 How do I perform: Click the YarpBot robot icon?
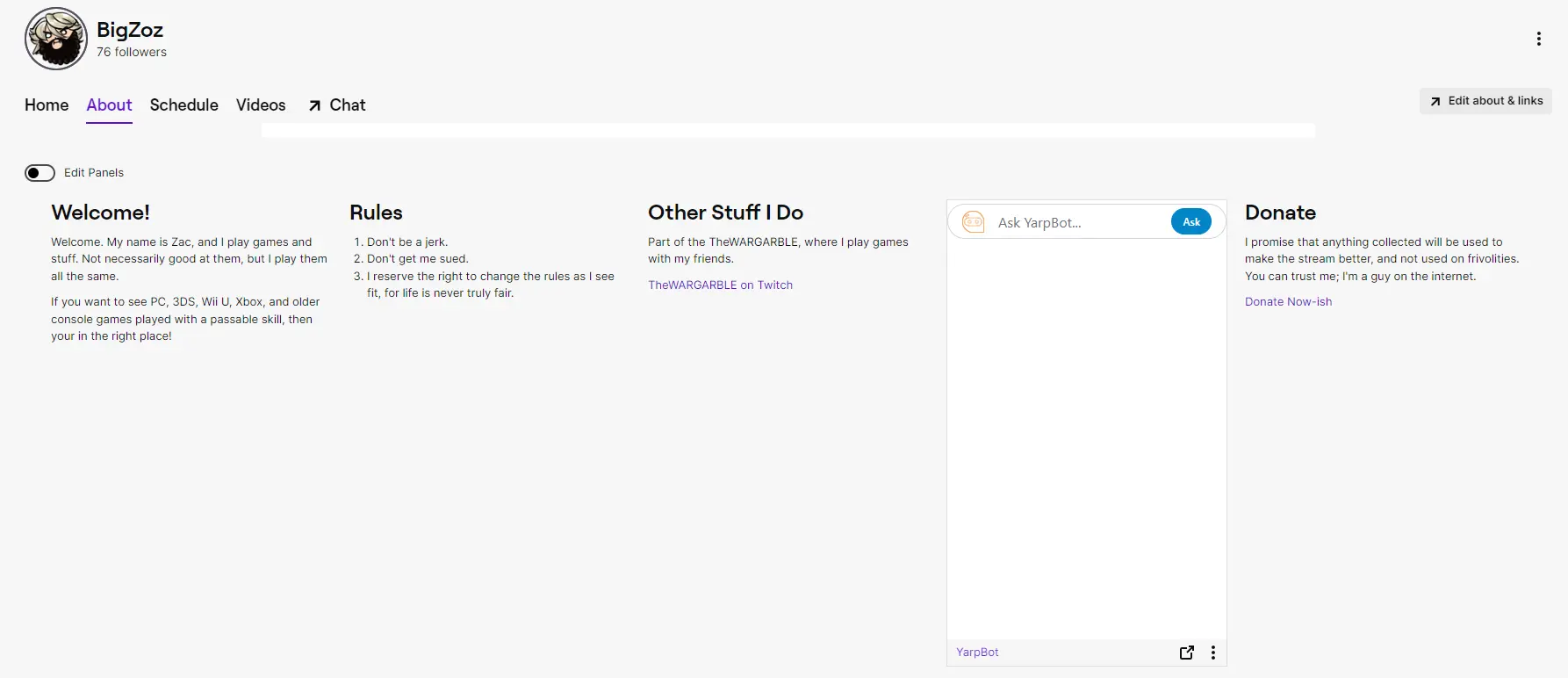coord(974,222)
